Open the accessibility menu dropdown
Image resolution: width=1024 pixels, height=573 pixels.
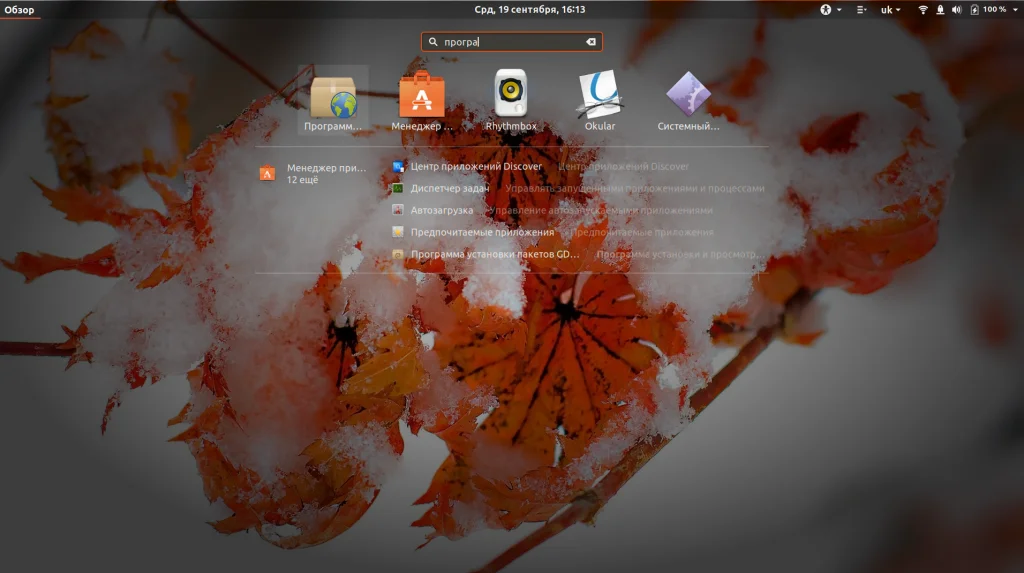click(x=831, y=10)
